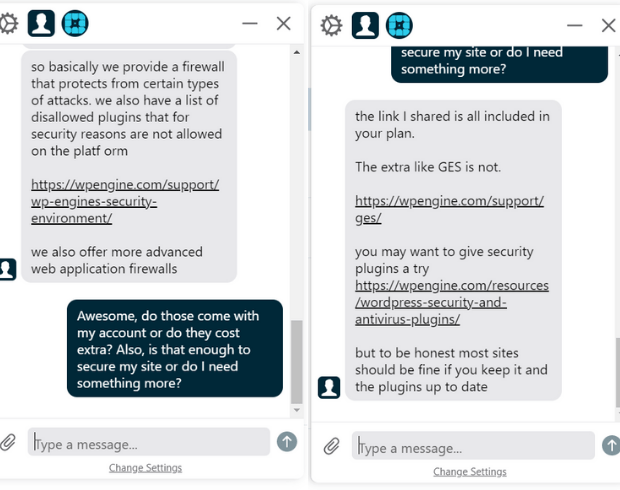This screenshot has width=620, height=490.
Task: Send message with left chat arrow button
Action: point(287,442)
